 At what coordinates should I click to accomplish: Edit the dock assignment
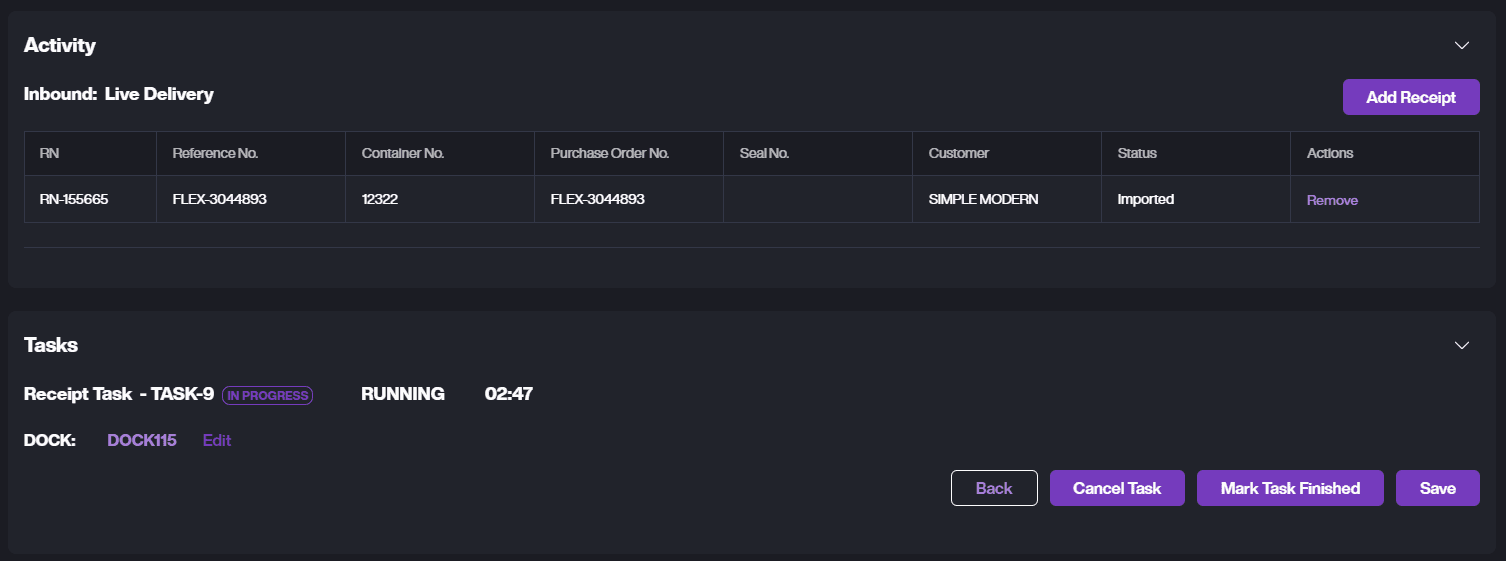217,440
